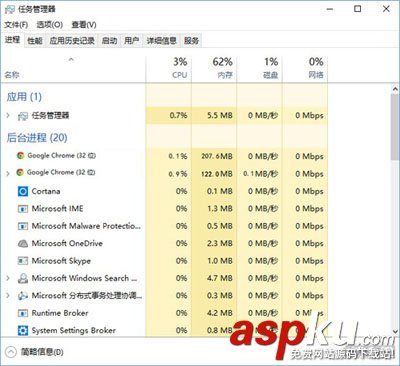This screenshot has height=366, width=400.
Task: Click the Microsoft IME process icon
Action: (23, 209)
